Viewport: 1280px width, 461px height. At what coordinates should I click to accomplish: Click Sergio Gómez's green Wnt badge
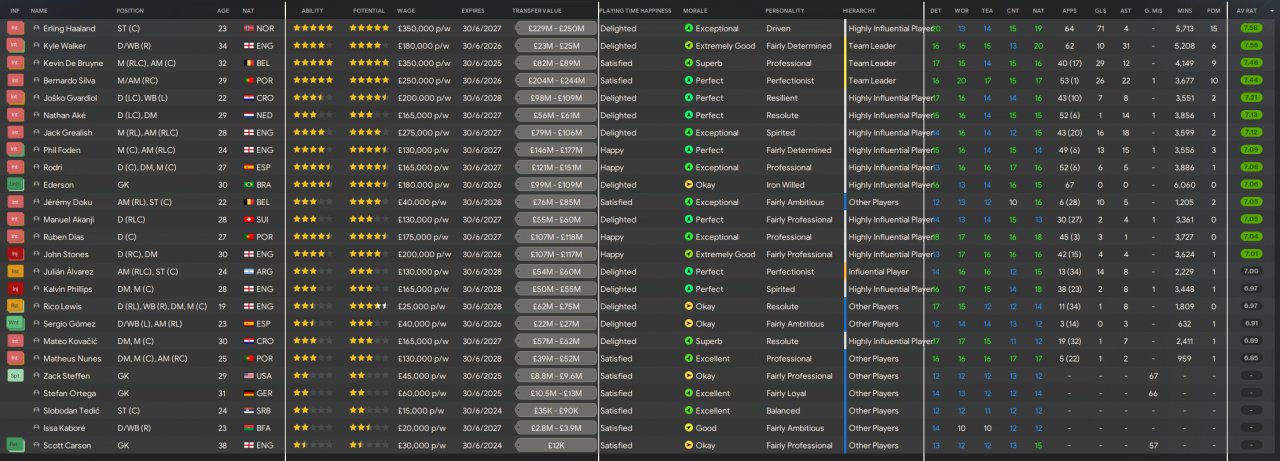coord(14,324)
